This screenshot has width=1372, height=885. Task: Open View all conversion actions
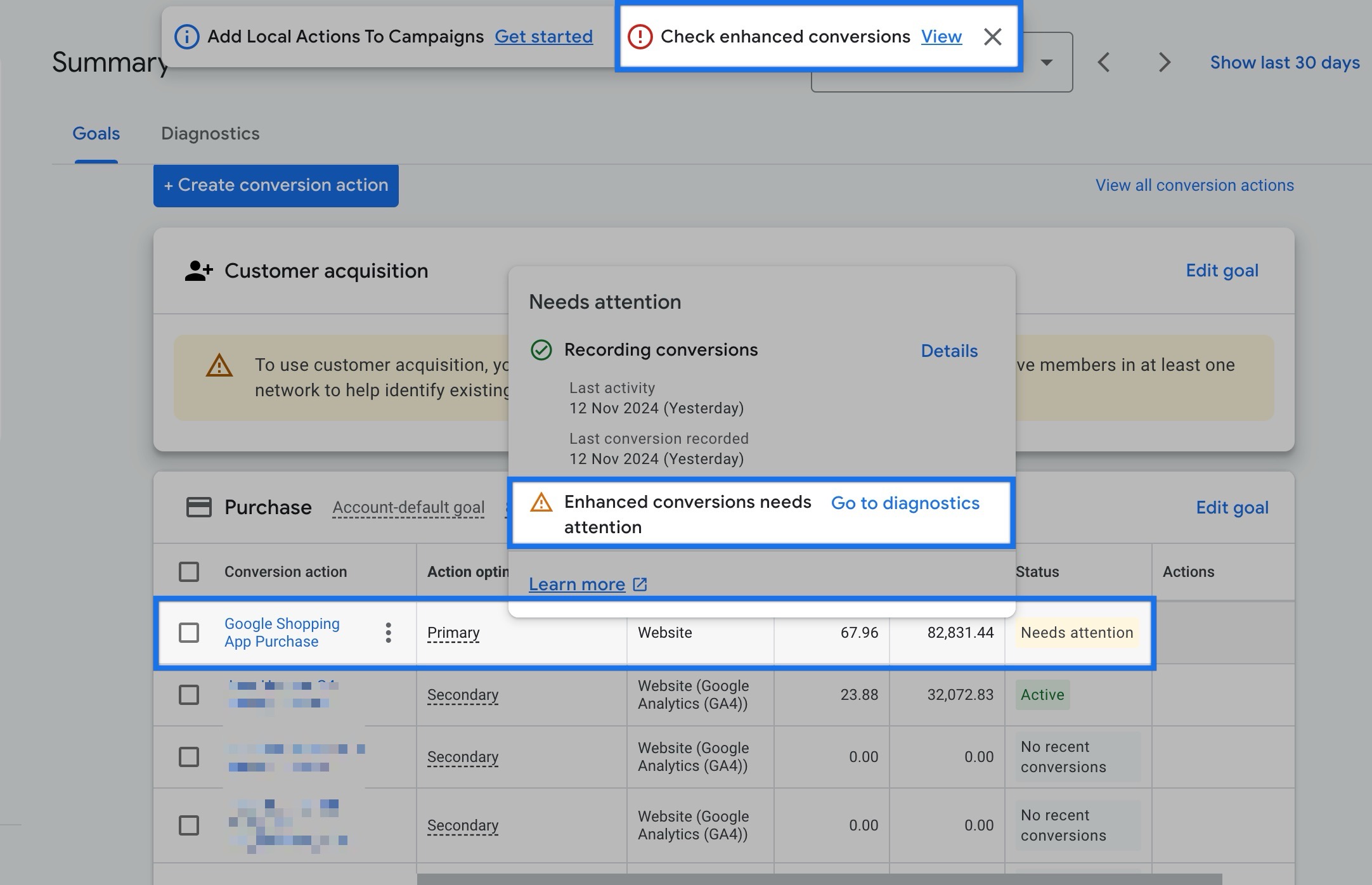tap(1194, 185)
